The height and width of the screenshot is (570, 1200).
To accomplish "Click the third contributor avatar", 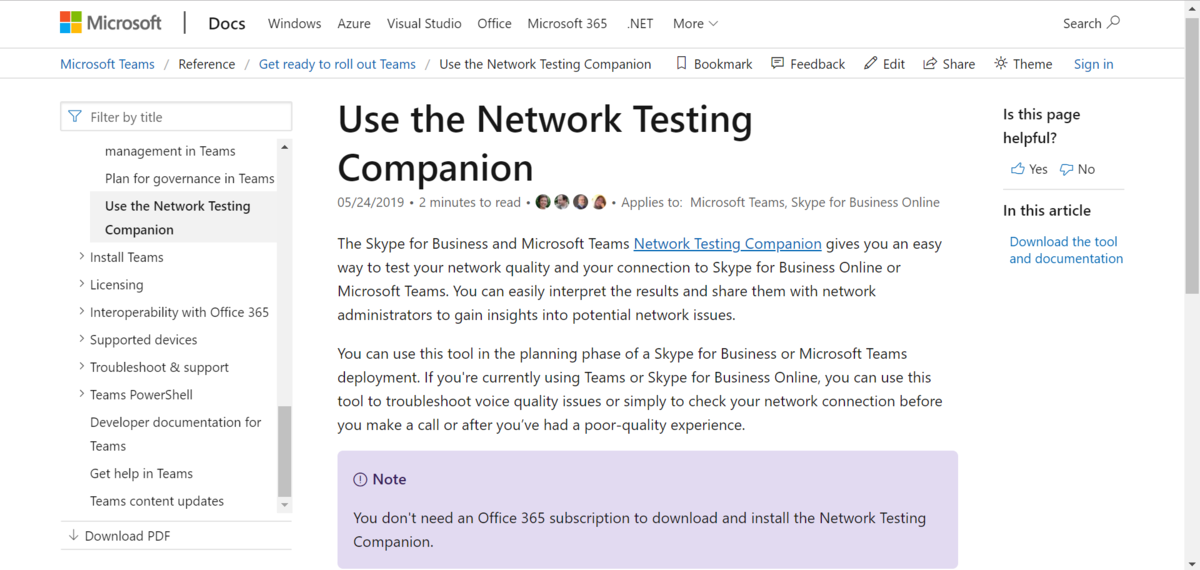I will [x=581, y=202].
